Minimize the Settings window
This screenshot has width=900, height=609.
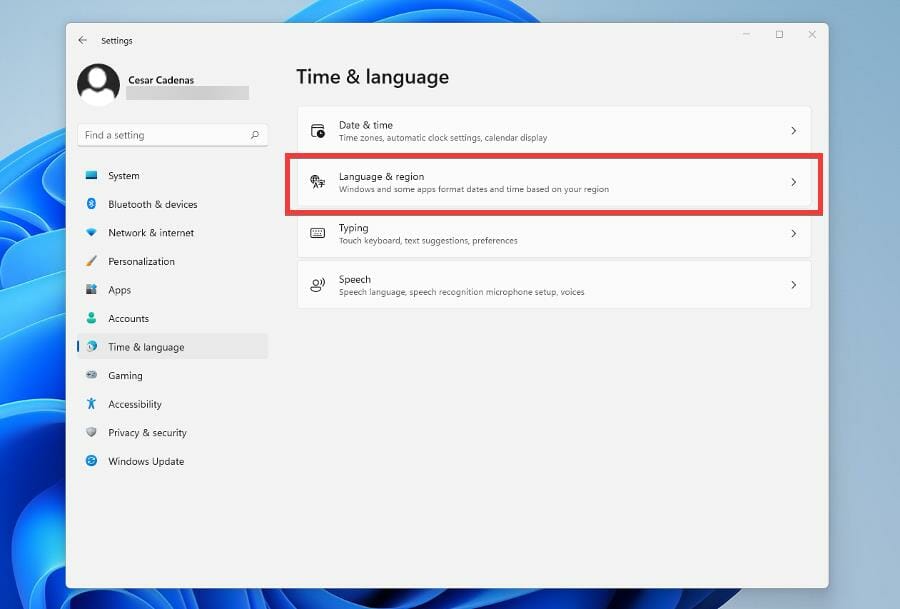tap(746, 34)
